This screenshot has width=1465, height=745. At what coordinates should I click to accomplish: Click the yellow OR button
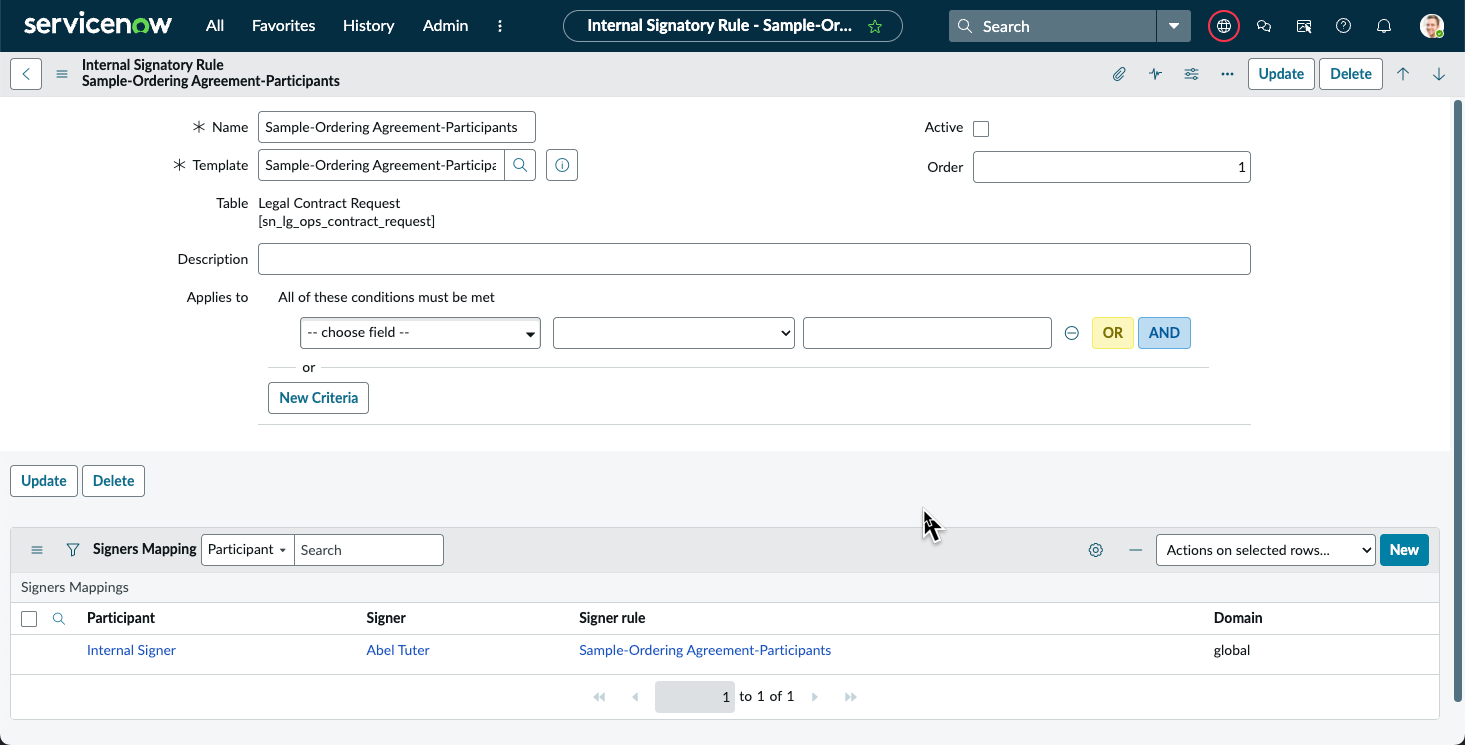[x=1113, y=333]
